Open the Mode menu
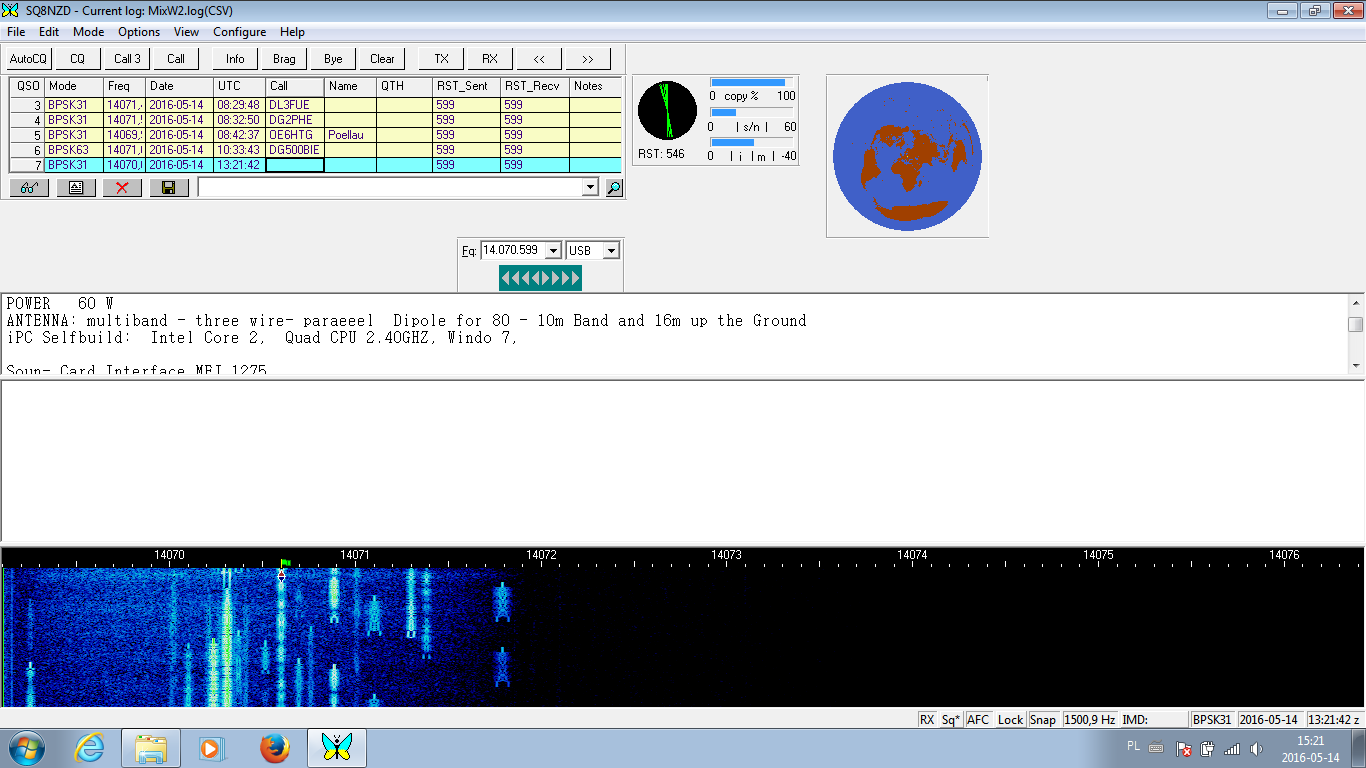The height and width of the screenshot is (768, 1366). [88, 32]
